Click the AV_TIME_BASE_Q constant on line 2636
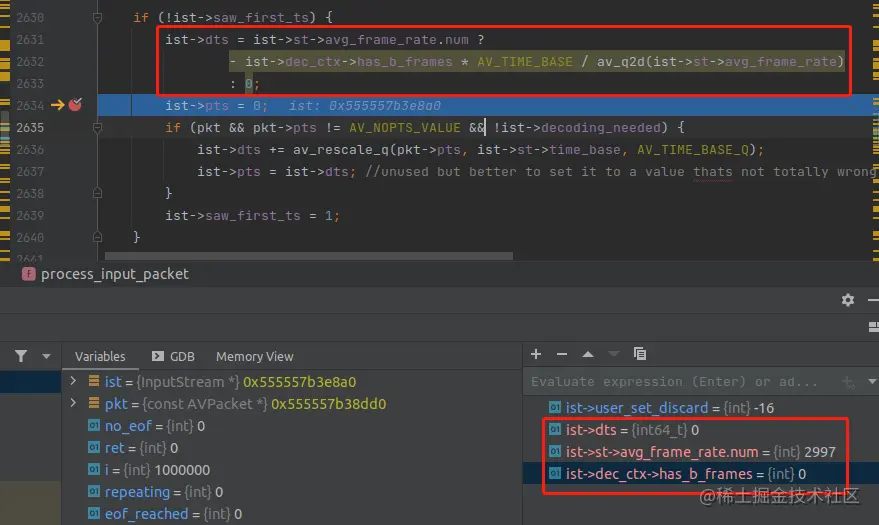The image size is (879, 525). point(693,150)
